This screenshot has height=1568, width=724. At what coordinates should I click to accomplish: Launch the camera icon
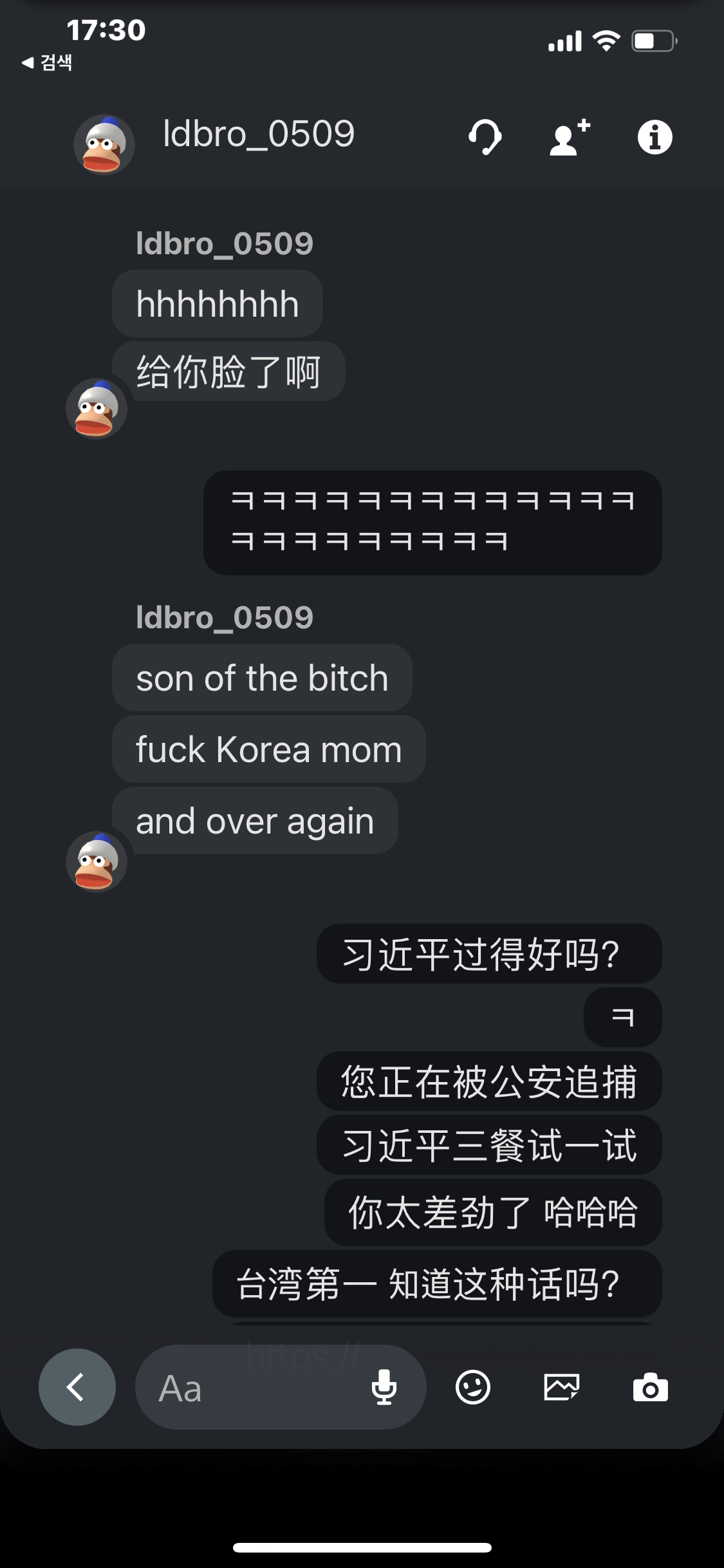[x=650, y=1387]
